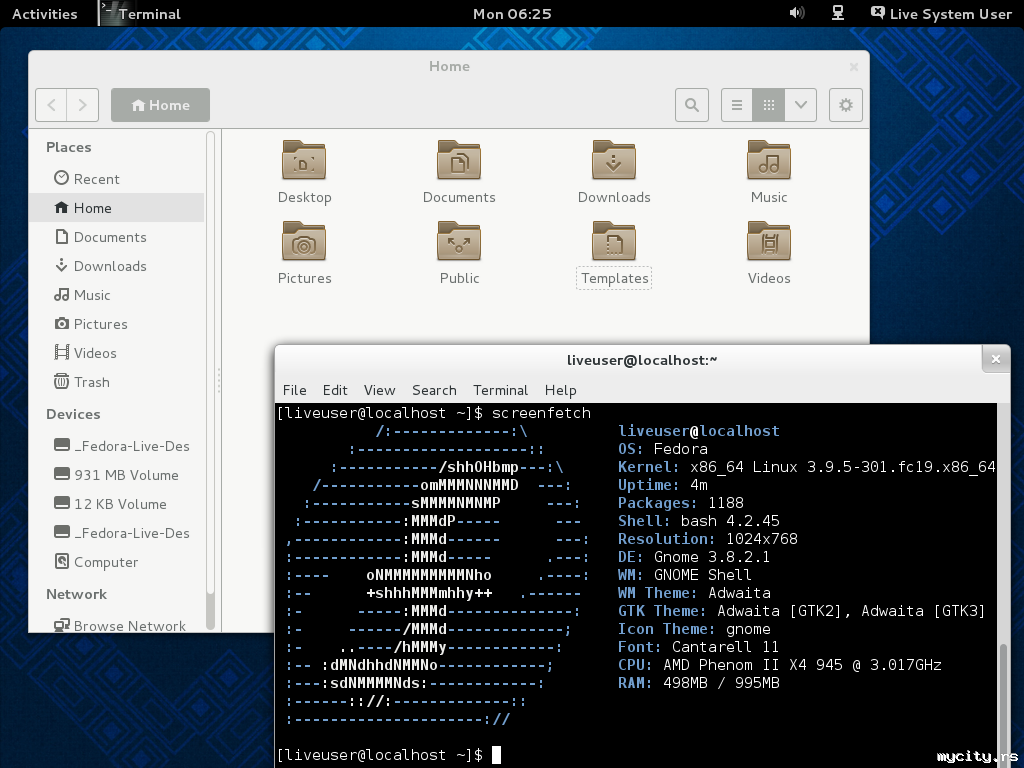Screen dimensions: 1024x768
Task: Expand the view options dropdown arrow
Action: 800,105
